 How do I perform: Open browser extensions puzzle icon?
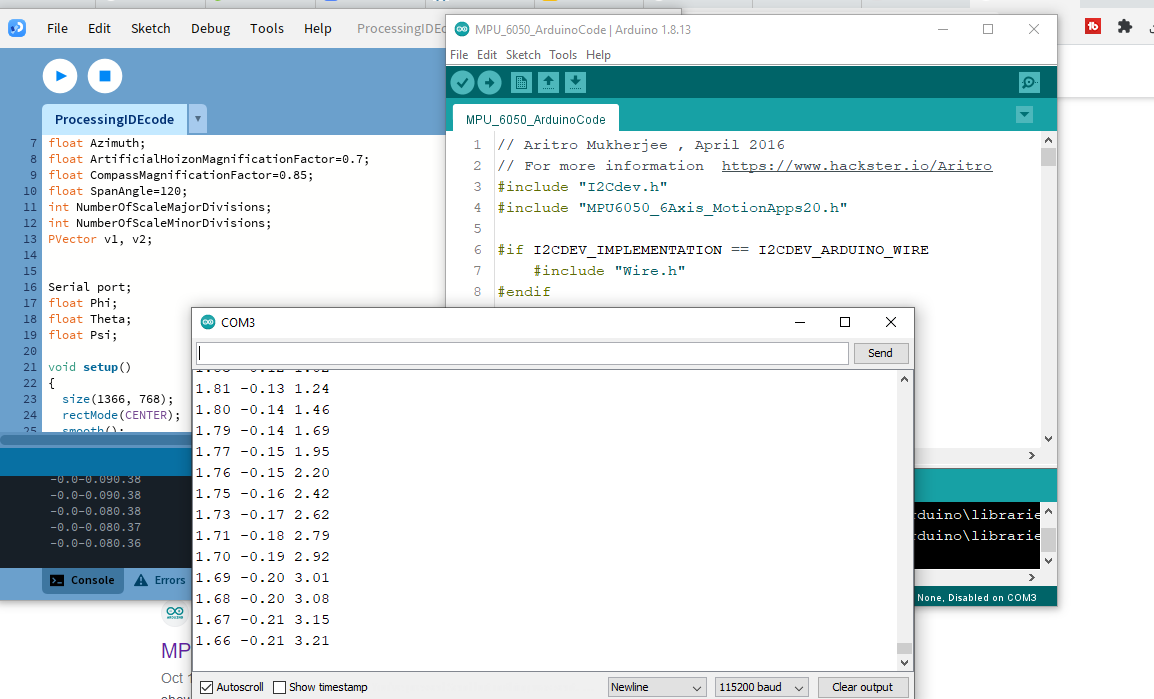[1125, 26]
